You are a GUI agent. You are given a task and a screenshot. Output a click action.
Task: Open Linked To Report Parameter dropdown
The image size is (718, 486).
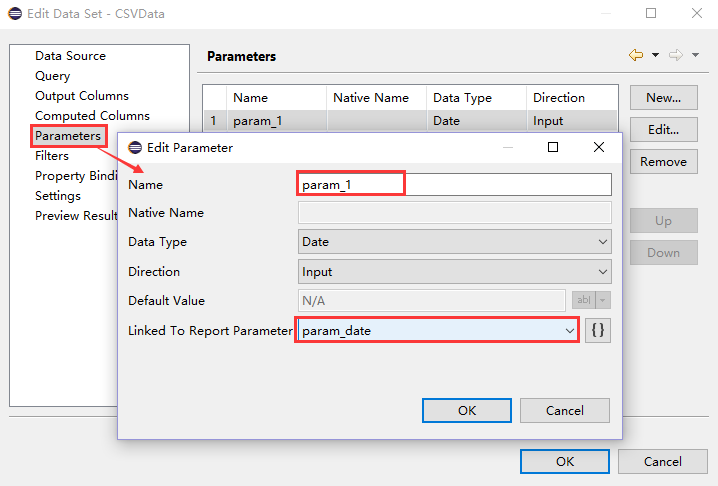click(x=437, y=330)
